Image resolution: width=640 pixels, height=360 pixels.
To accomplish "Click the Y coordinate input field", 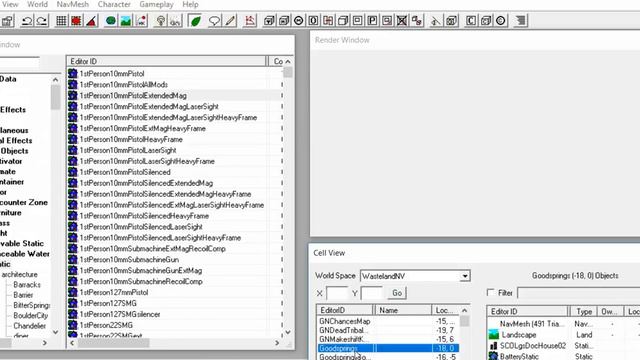I will pos(372,293).
